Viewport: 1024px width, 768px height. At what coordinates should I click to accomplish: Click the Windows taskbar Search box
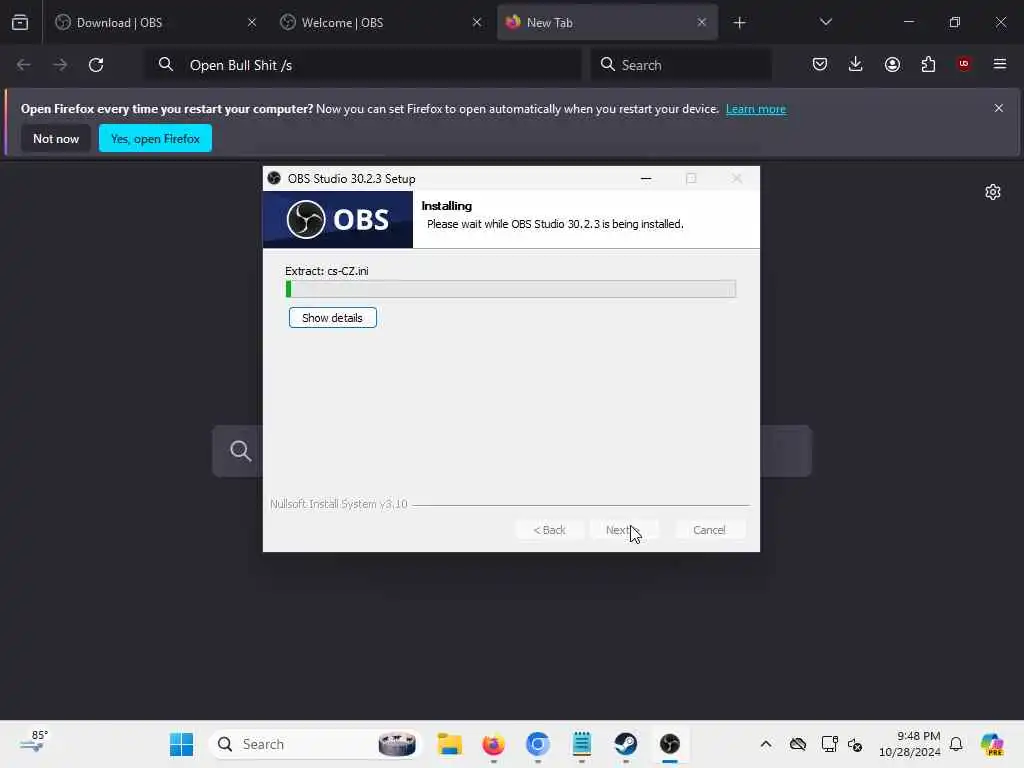[316, 744]
